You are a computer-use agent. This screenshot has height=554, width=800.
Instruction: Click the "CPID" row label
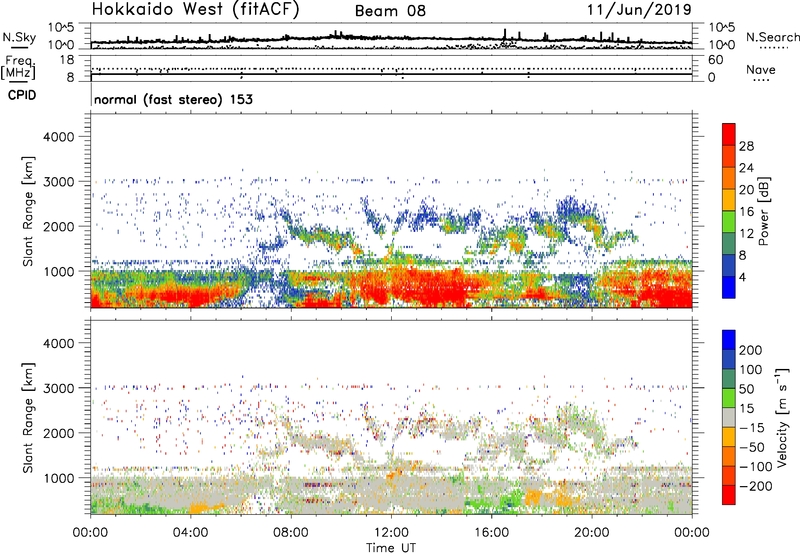point(22,95)
